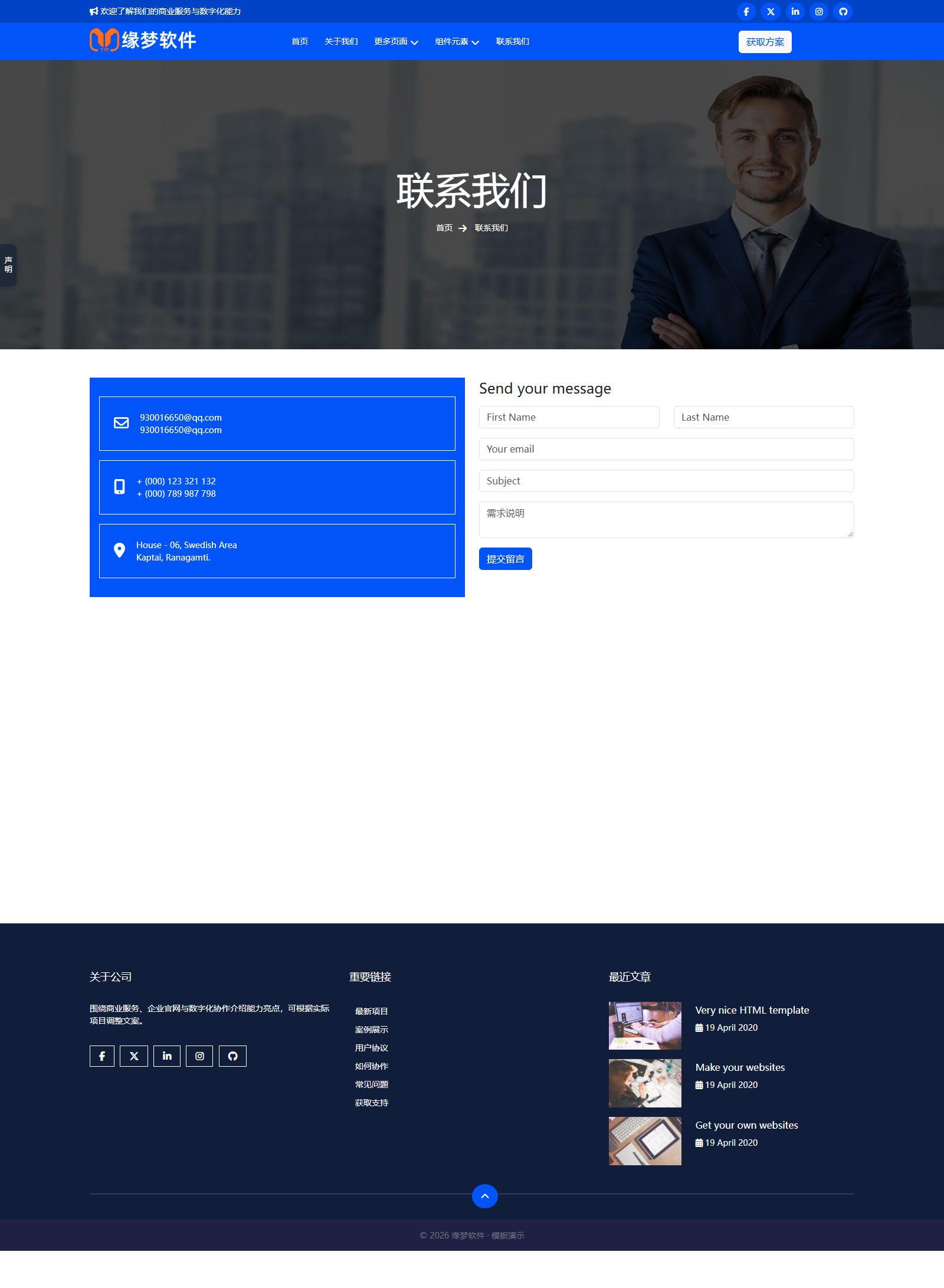Click the megaphone announcement icon

click(94, 11)
